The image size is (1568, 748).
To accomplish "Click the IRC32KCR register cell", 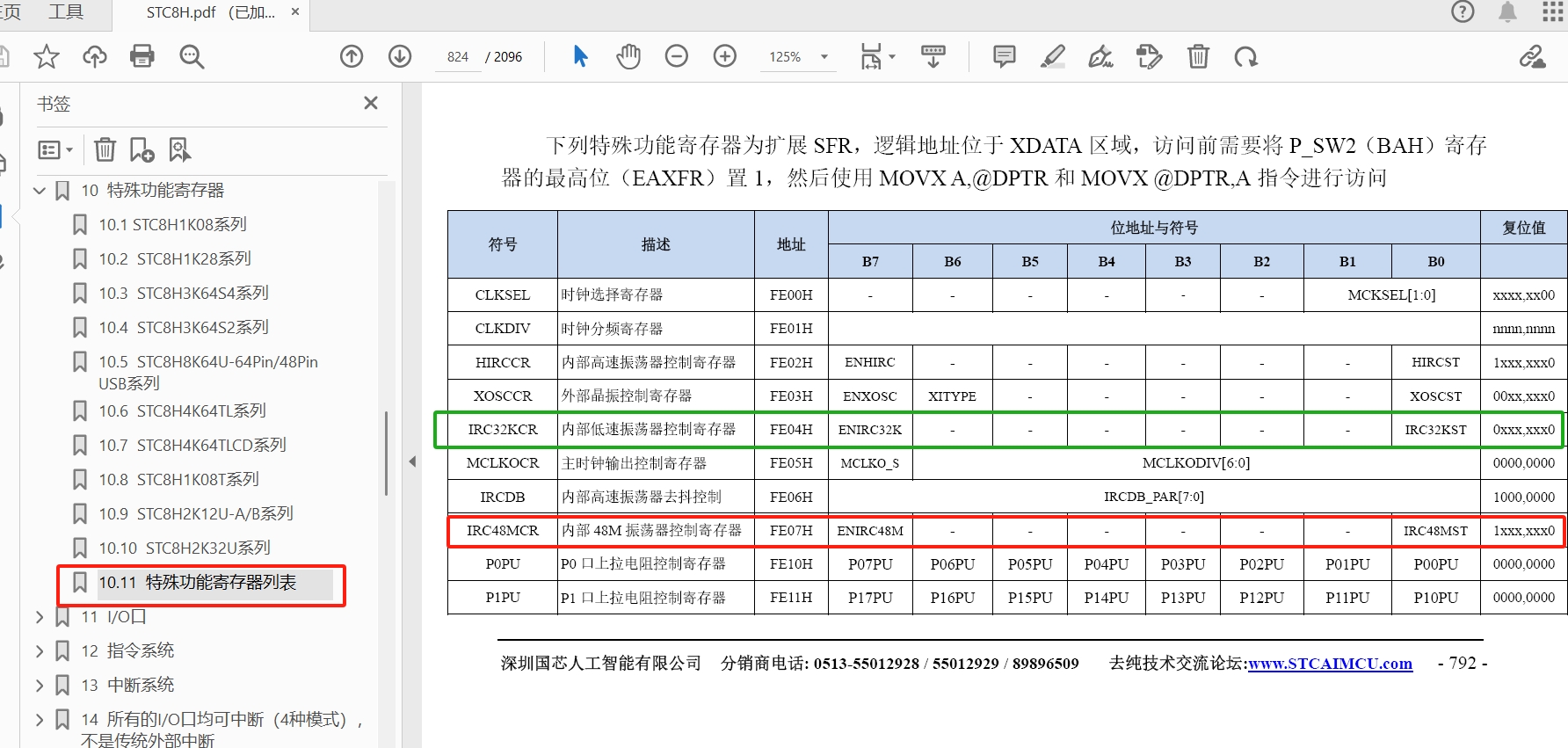I will pyautogui.click(x=503, y=430).
